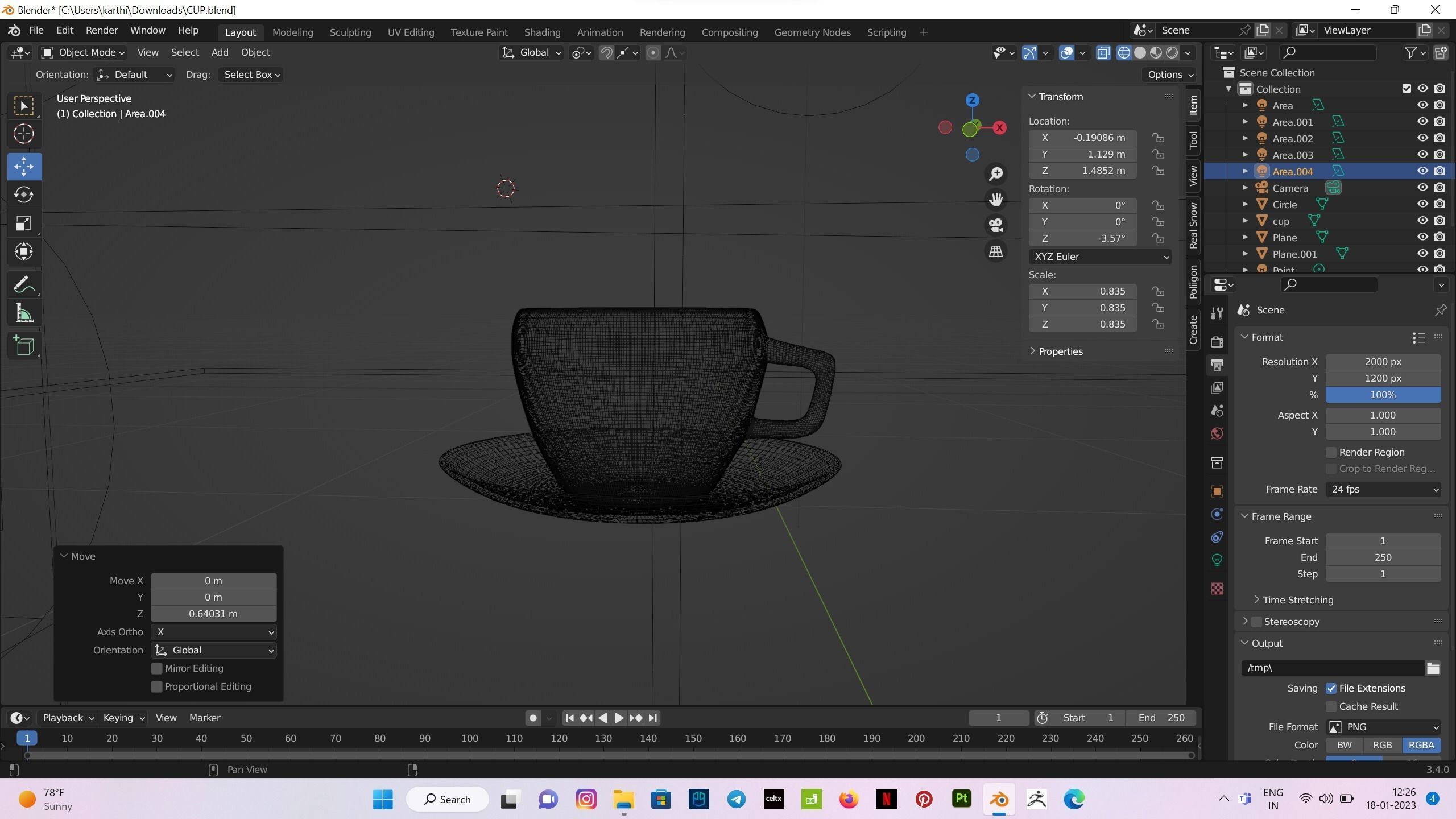Open the Drag Select Box dropdown
The image size is (1456, 819).
(251, 75)
